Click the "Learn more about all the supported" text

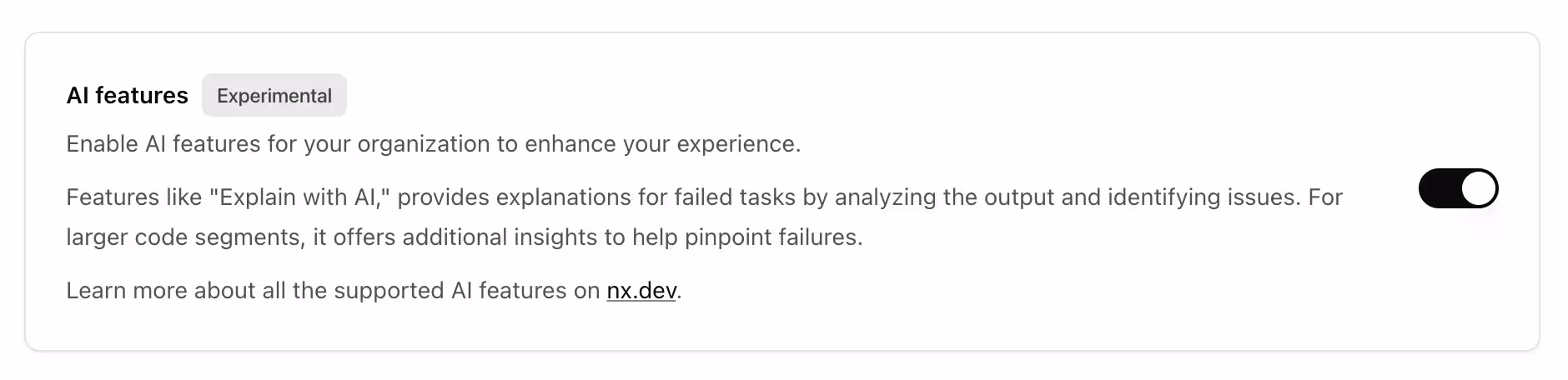coord(254,290)
